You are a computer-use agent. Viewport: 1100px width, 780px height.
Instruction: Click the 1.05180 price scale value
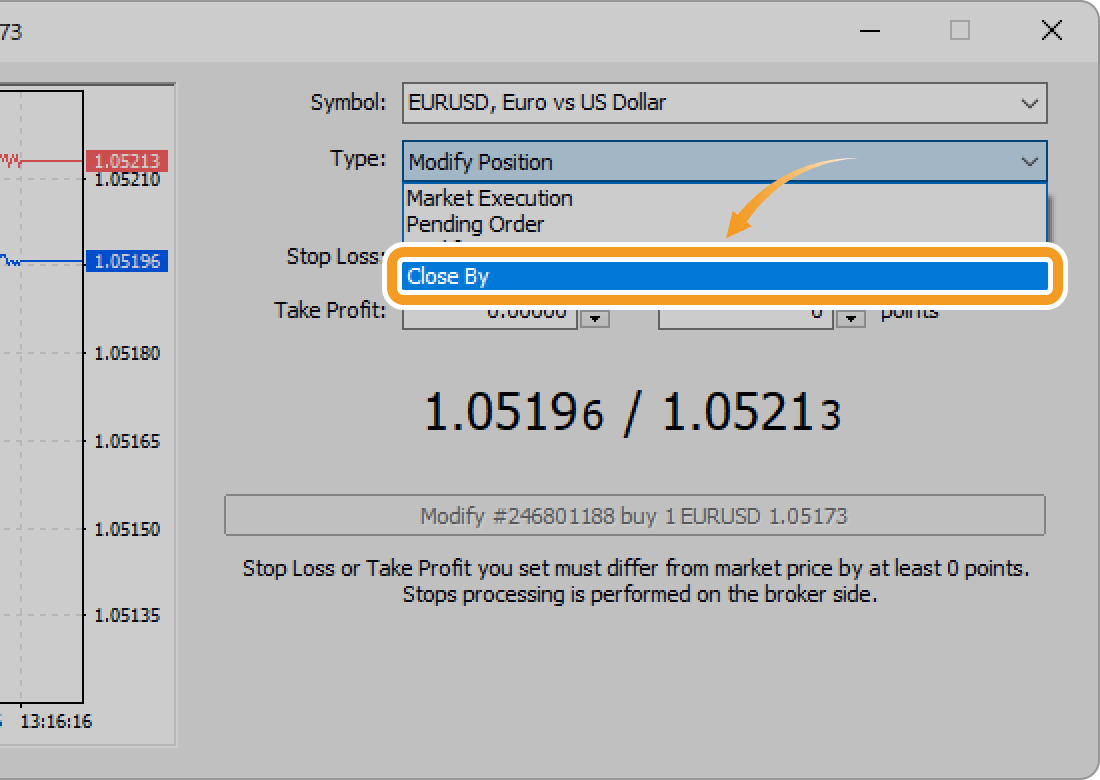(127, 353)
